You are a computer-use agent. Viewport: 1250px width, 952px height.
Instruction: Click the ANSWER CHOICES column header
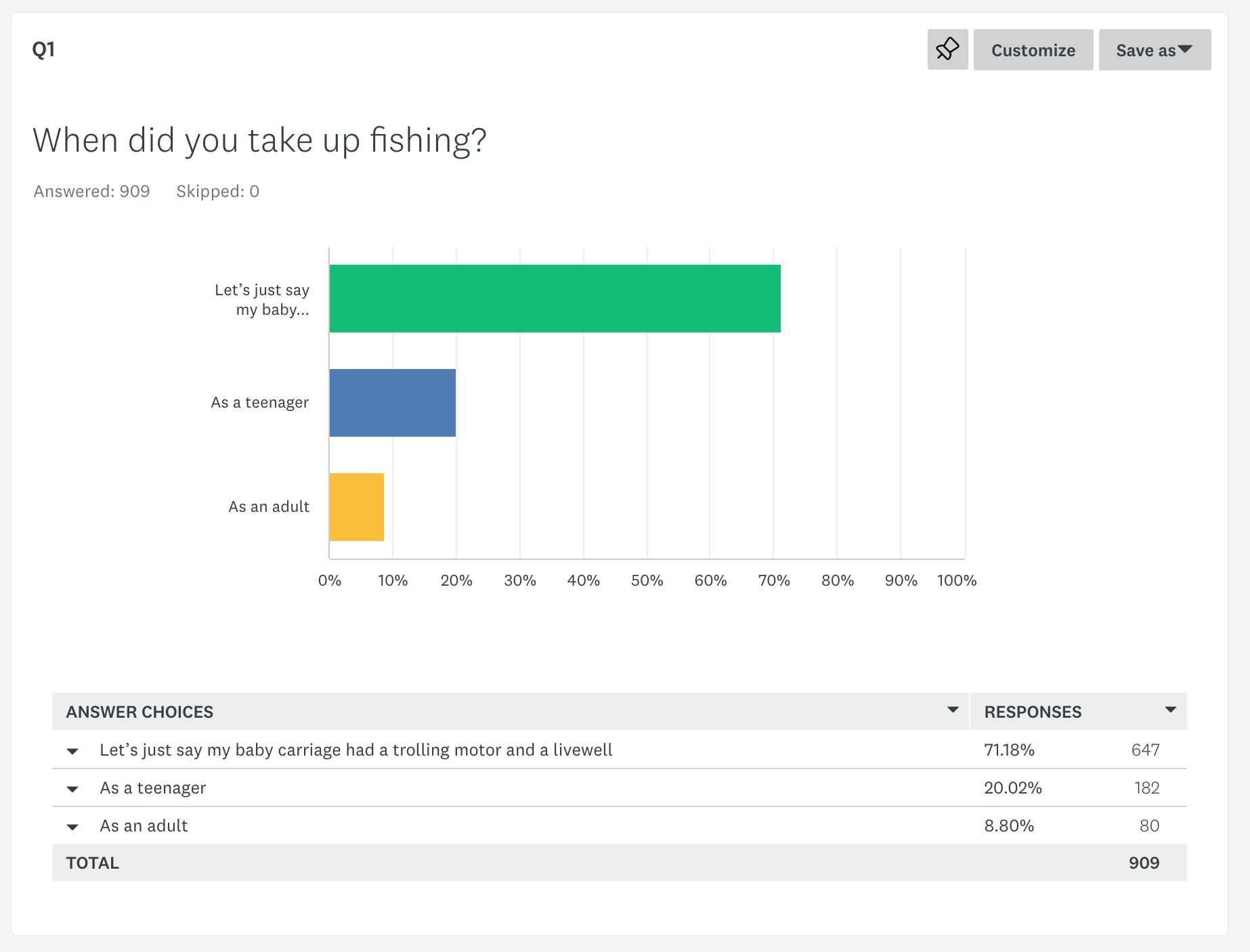click(x=139, y=712)
